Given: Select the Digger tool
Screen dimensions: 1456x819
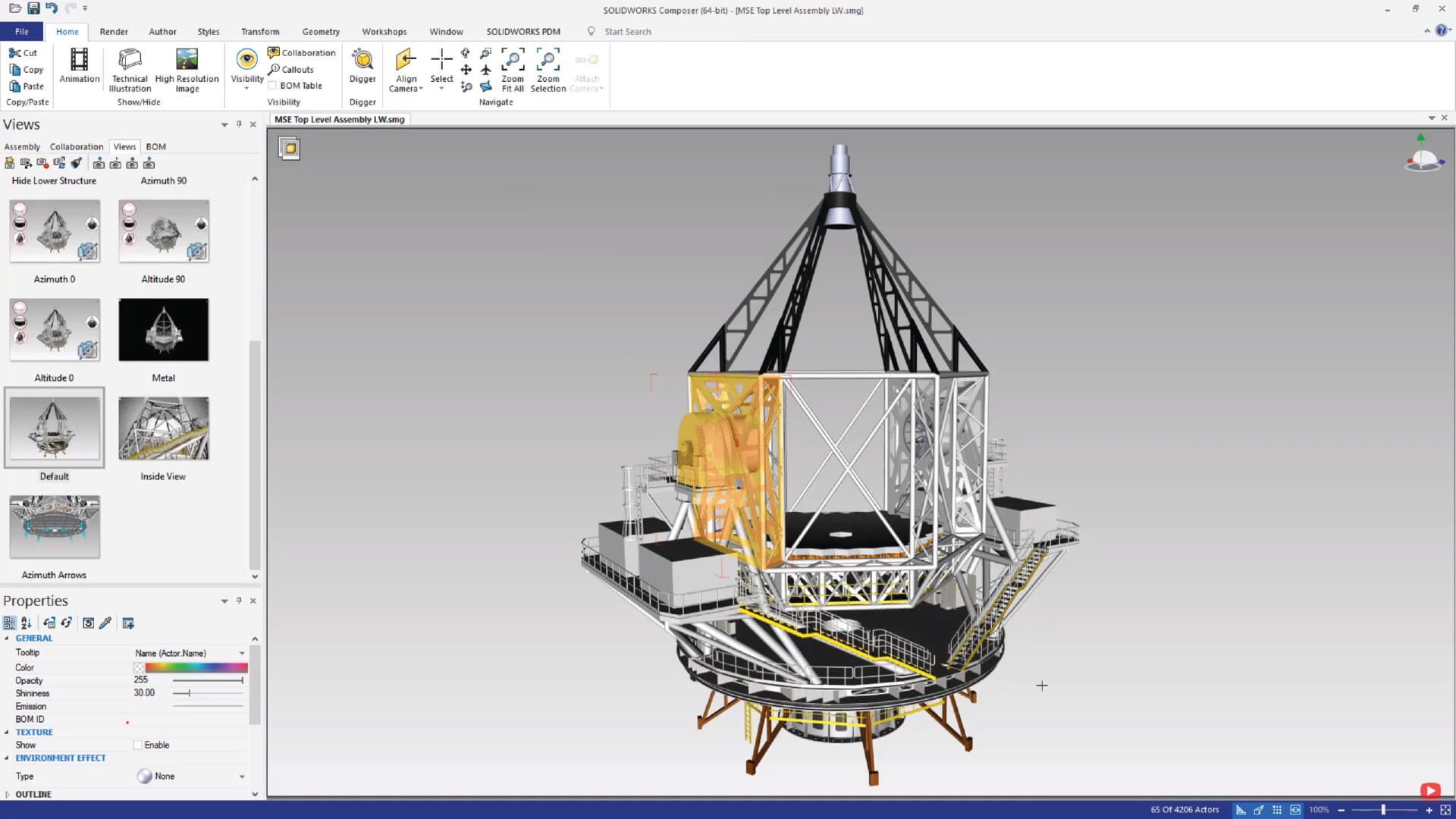Looking at the screenshot, I should [x=362, y=68].
